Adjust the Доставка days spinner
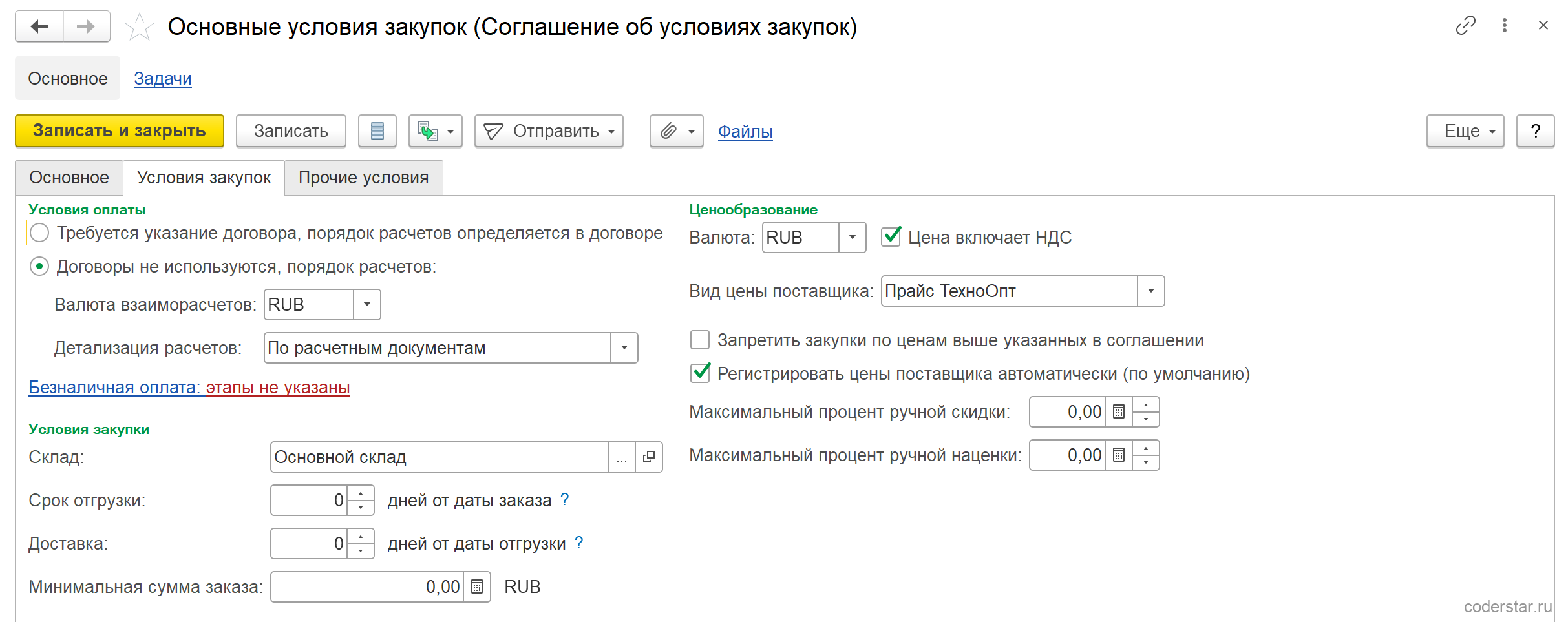Image resolution: width=1568 pixels, height=622 pixels. (x=361, y=544)
